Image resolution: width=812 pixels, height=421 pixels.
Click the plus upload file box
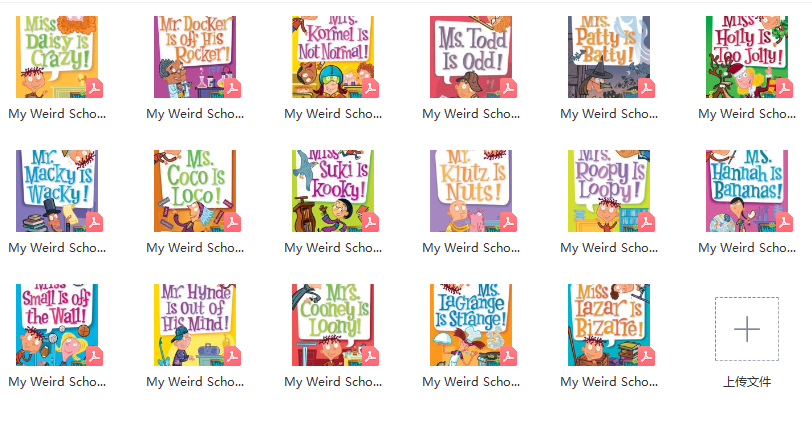tap(747, 329)
